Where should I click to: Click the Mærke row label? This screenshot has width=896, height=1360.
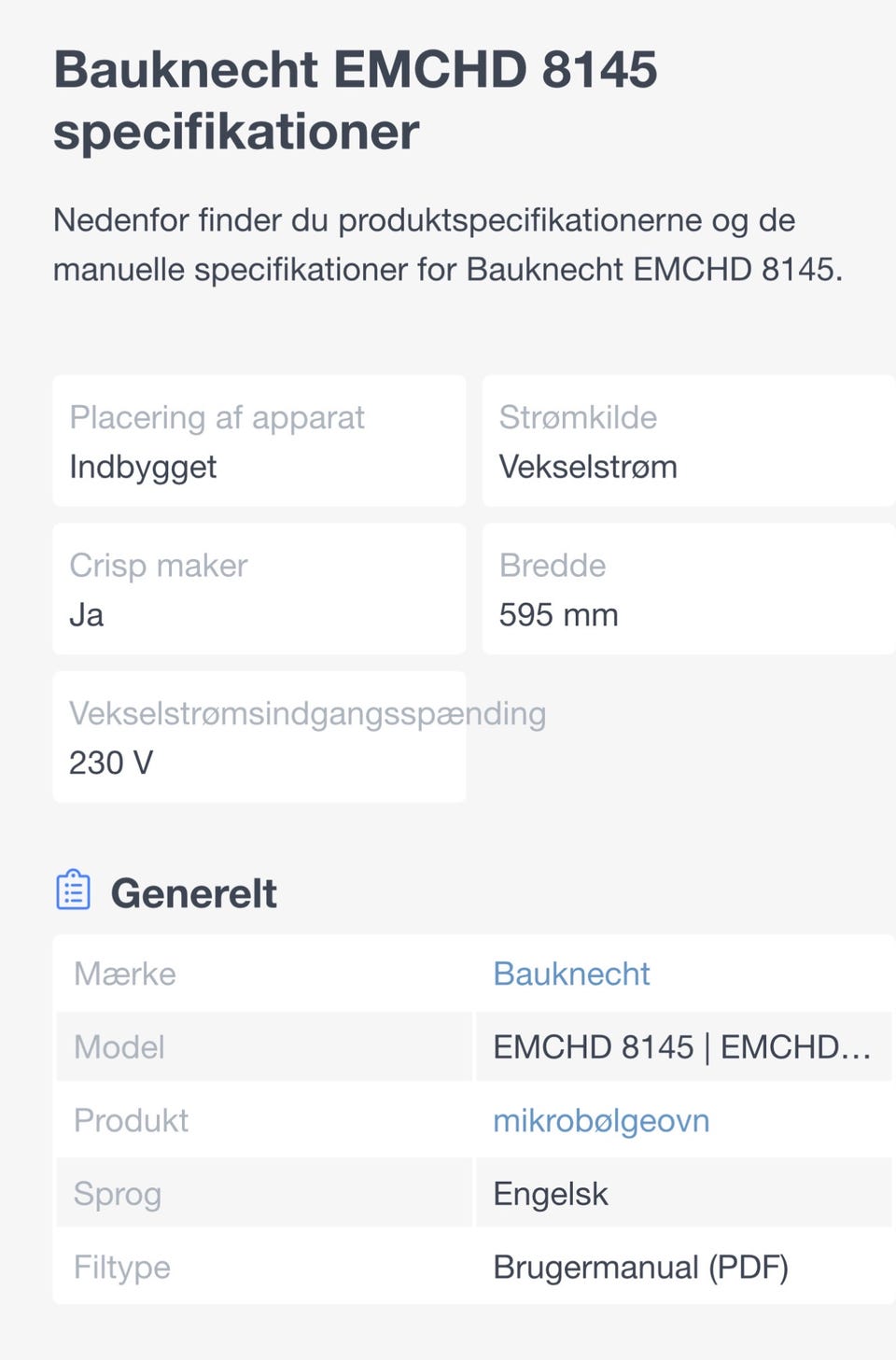(125, 974)
